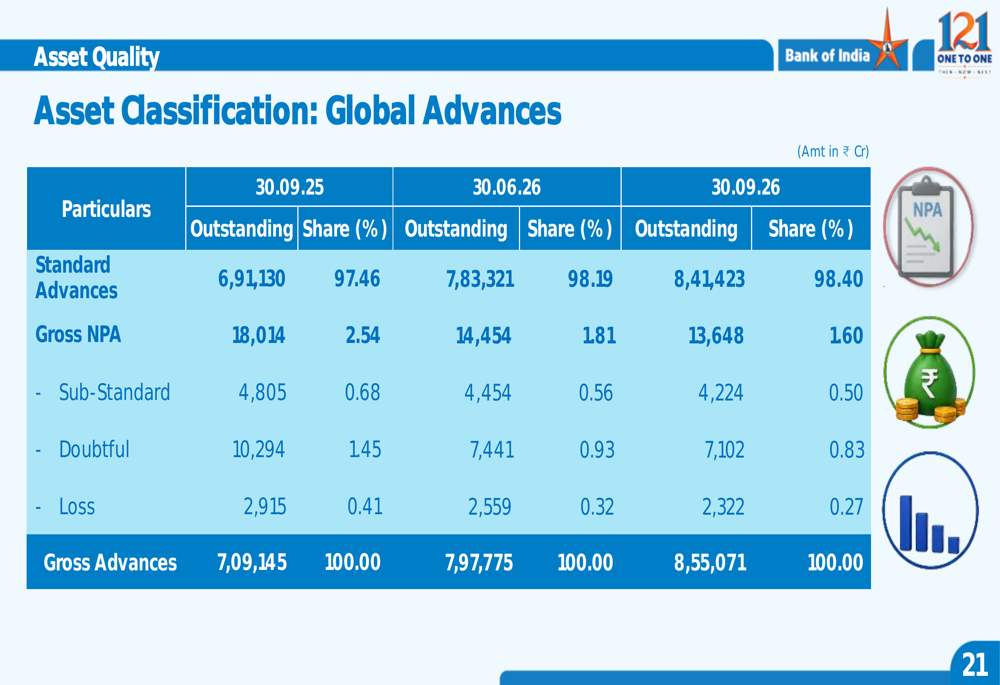This screenshot has height=685, width=1000.
Task: Click Gross NPA share 1.60
Action: [x=846, y=336]
